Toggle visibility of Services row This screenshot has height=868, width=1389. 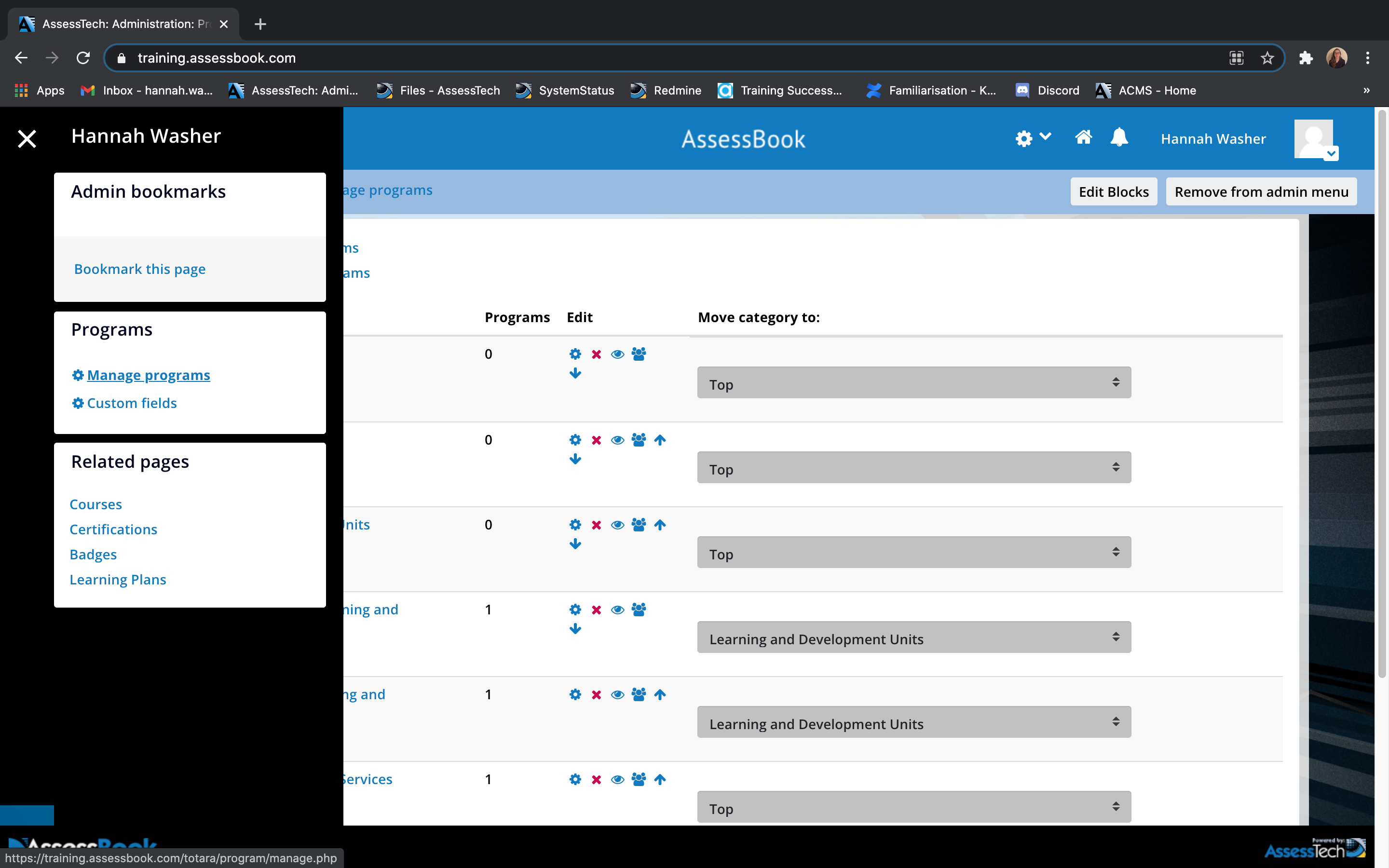click(618, 780)
